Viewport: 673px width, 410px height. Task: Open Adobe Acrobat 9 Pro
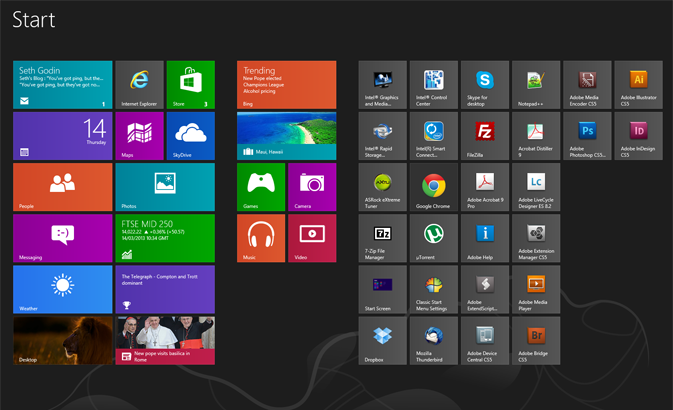pos(485,187)
